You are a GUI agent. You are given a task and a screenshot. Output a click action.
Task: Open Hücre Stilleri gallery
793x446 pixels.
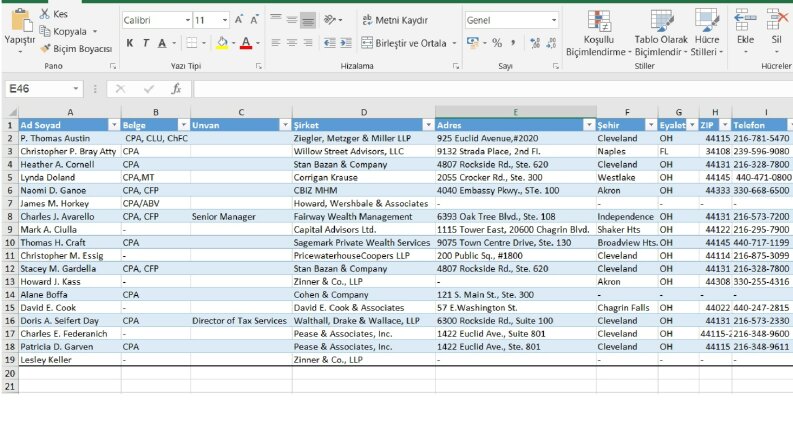click(707, 33)
